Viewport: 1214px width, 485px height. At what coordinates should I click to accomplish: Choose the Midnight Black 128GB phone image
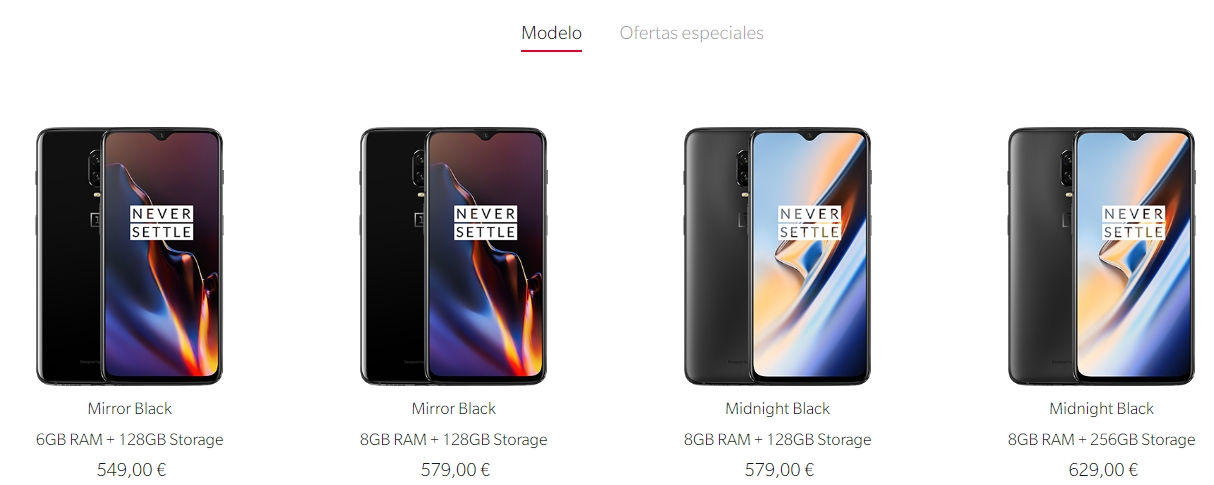777,256
